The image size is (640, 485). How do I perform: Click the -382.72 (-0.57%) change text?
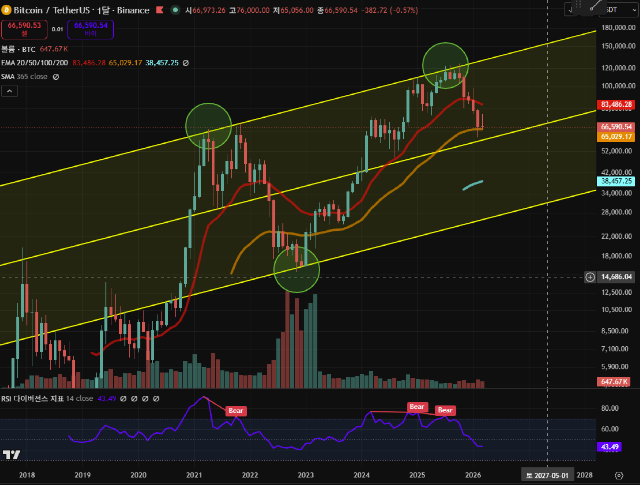(x=389, y=10)
